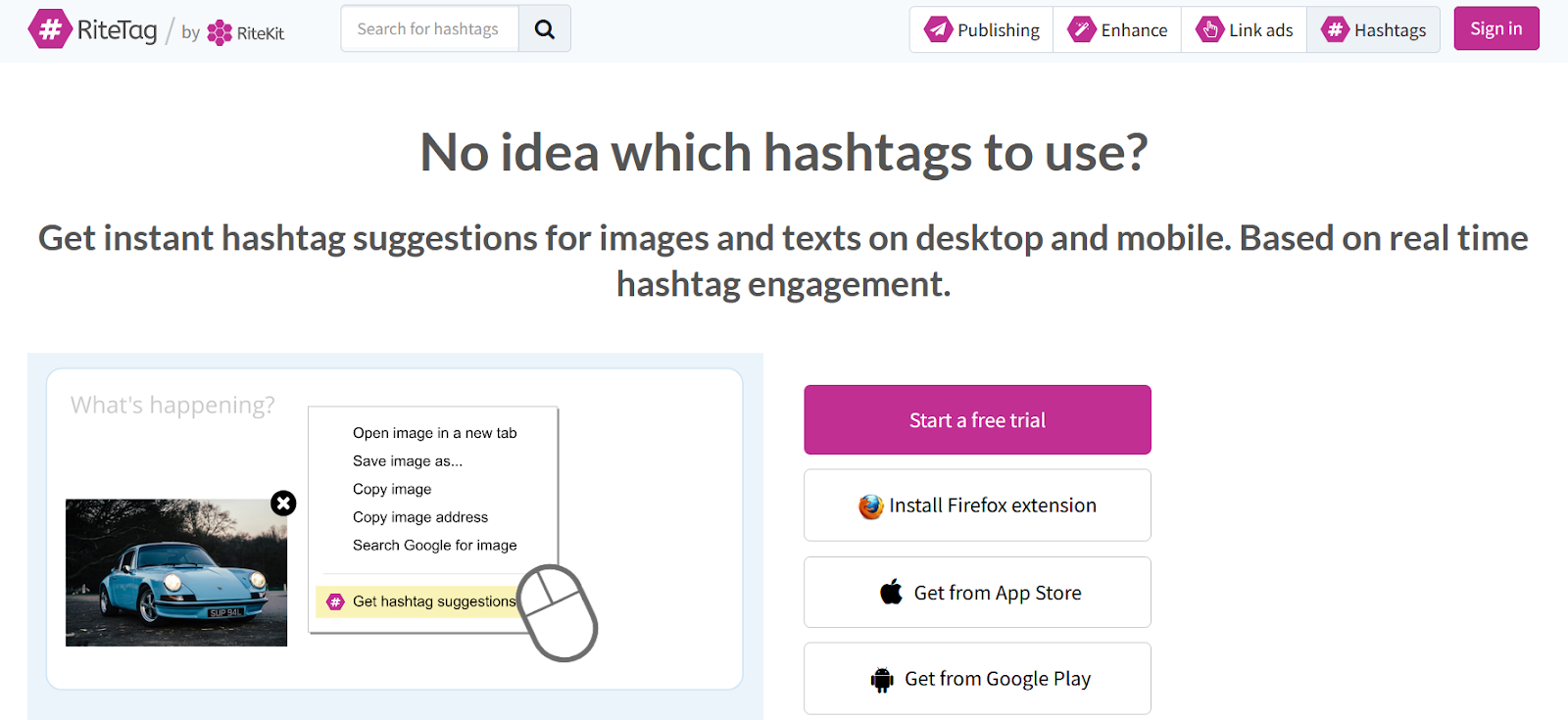Open the RiteKit brand link
The width and height of the screenshot is (1568, 720).
[x=246, y=32]
